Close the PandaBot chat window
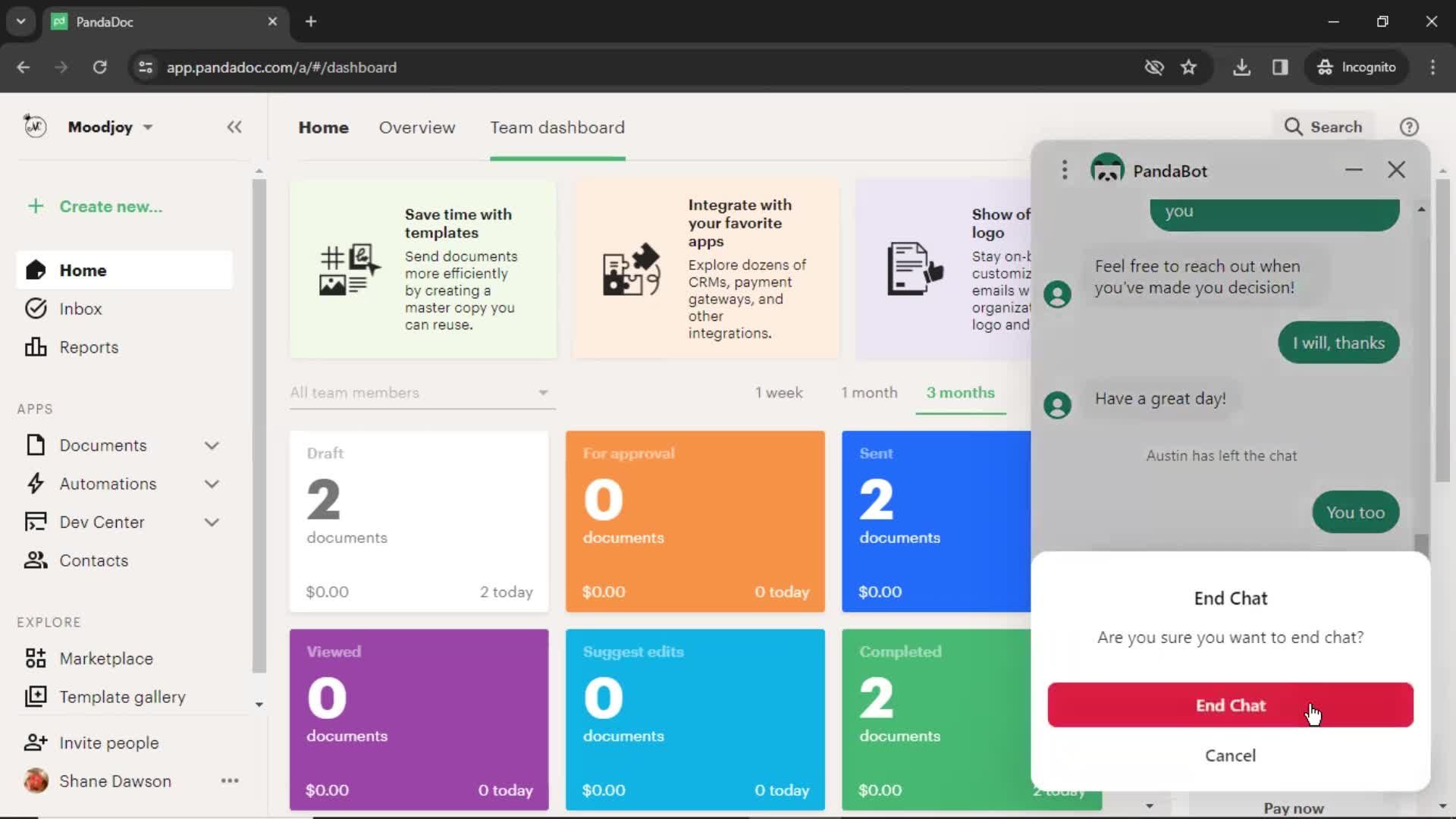1456x819 pixels. pos(1397,170)
